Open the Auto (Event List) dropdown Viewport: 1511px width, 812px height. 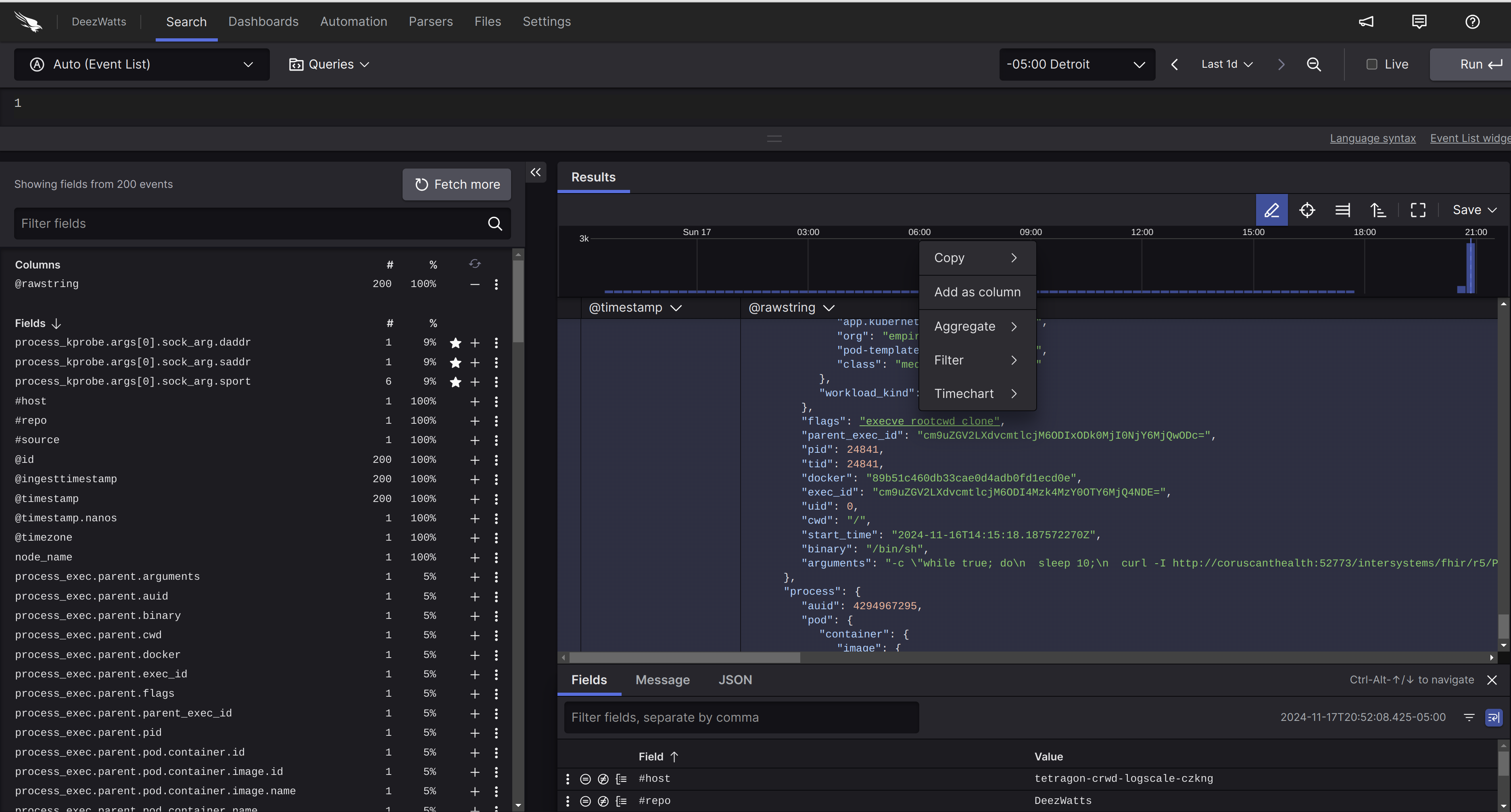click(x=141, y=65)
